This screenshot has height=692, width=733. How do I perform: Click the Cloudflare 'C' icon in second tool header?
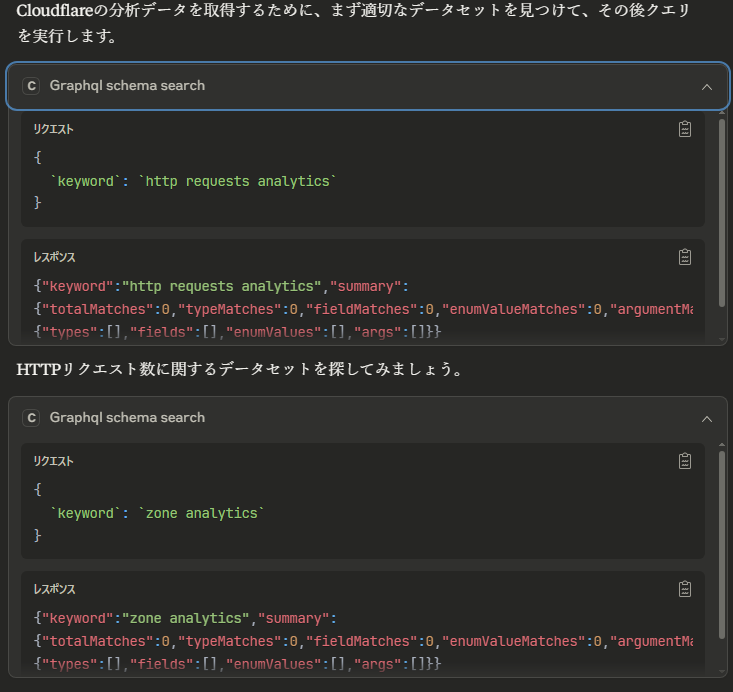point(31,418)
